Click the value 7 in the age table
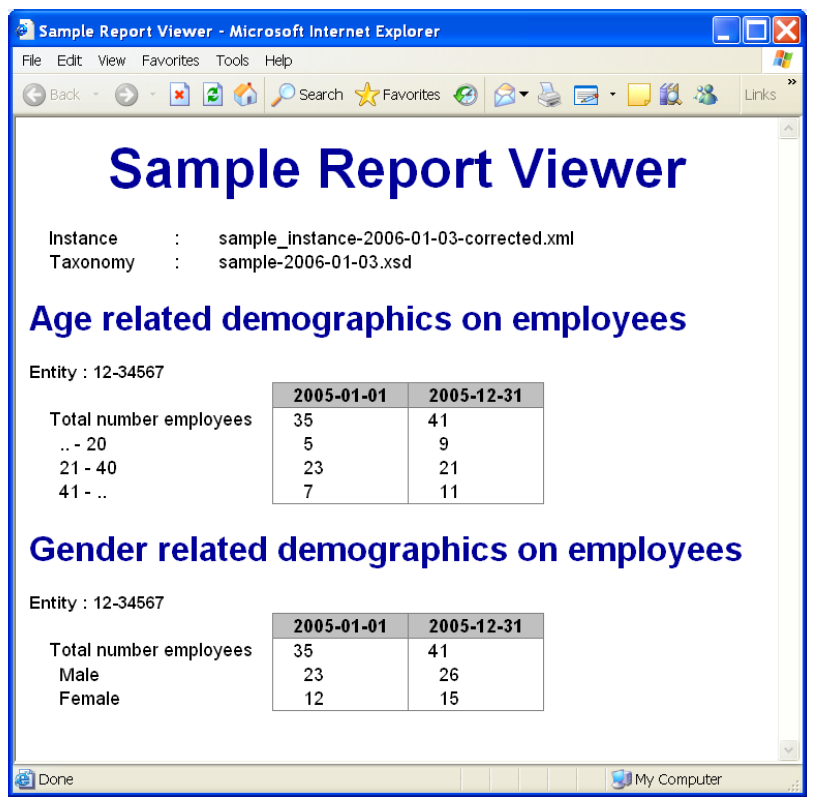Image resolution: width=818 pixels, height=807 pixels. pyautogui.click(x=308, y=492)
